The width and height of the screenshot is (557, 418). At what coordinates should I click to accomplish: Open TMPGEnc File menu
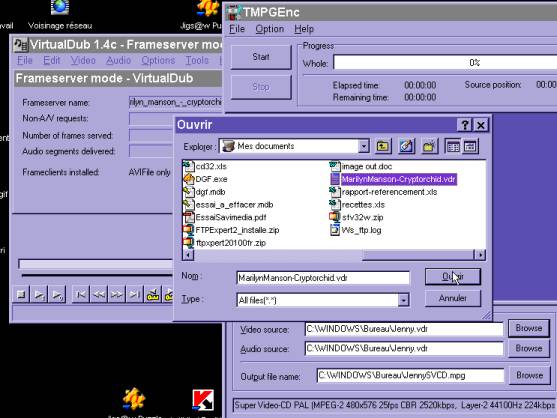tap(237, 29)
